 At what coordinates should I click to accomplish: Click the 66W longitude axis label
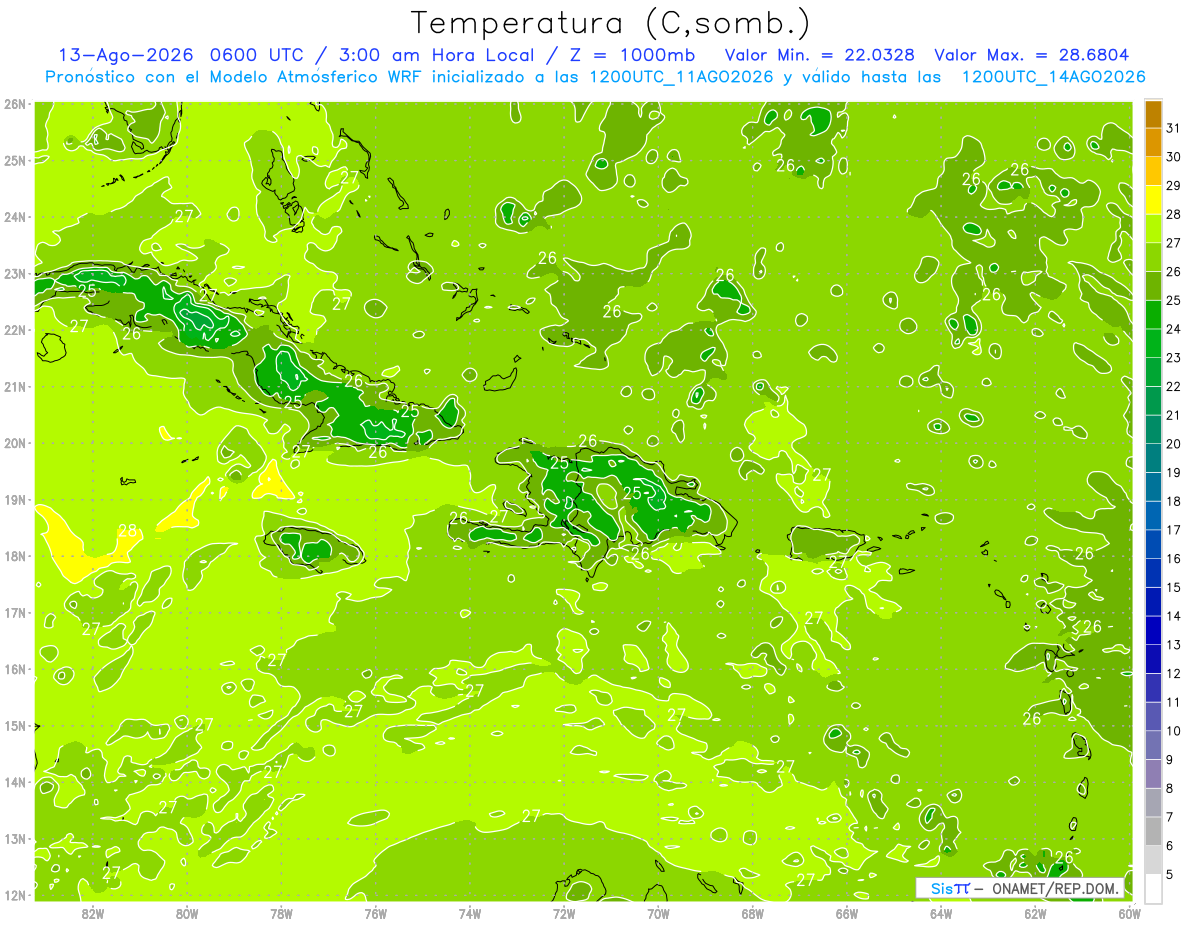847,912
